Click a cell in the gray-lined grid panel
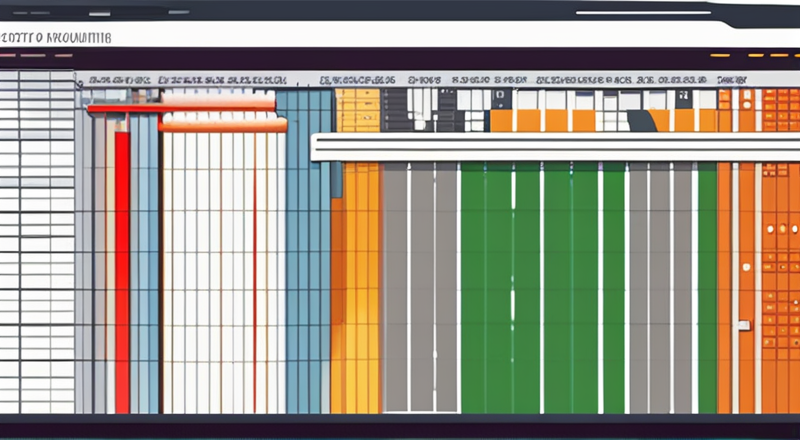800x440 pixels. click(x=37, y=242)
